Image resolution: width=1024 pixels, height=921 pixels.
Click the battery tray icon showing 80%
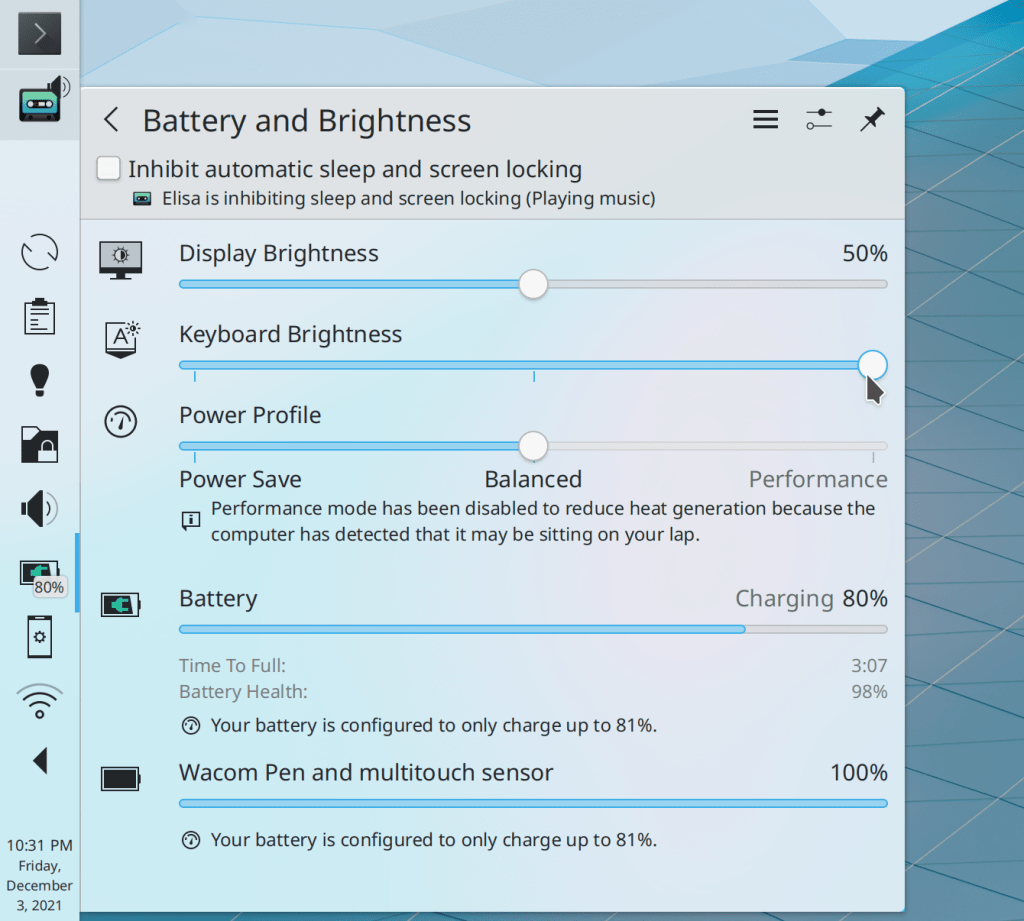39,574
